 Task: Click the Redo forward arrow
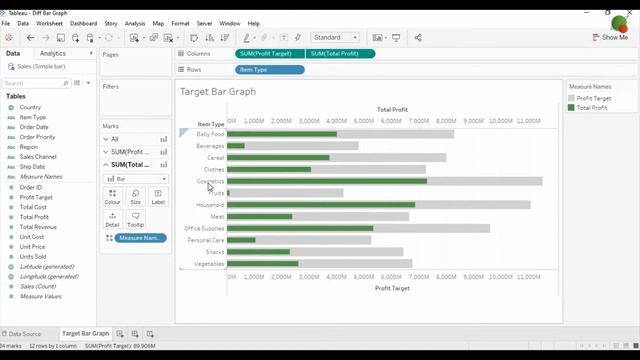pos(45,38)
